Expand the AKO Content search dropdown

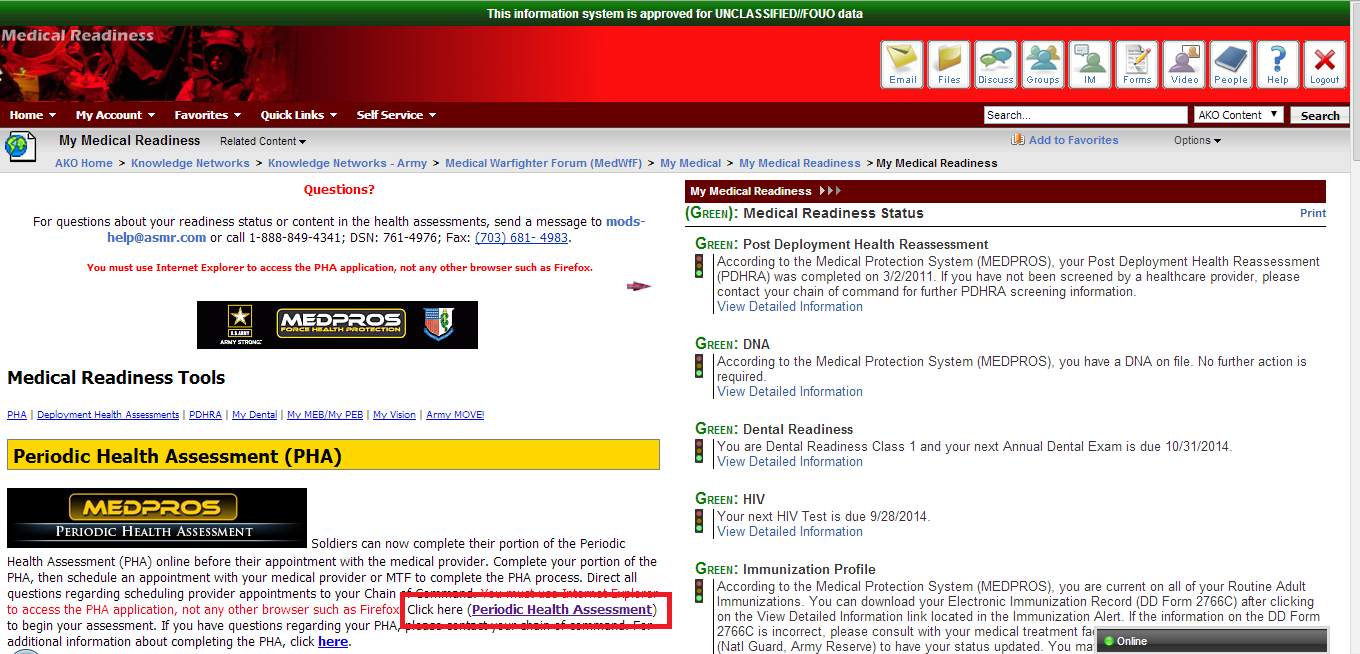click(1239, 115)
